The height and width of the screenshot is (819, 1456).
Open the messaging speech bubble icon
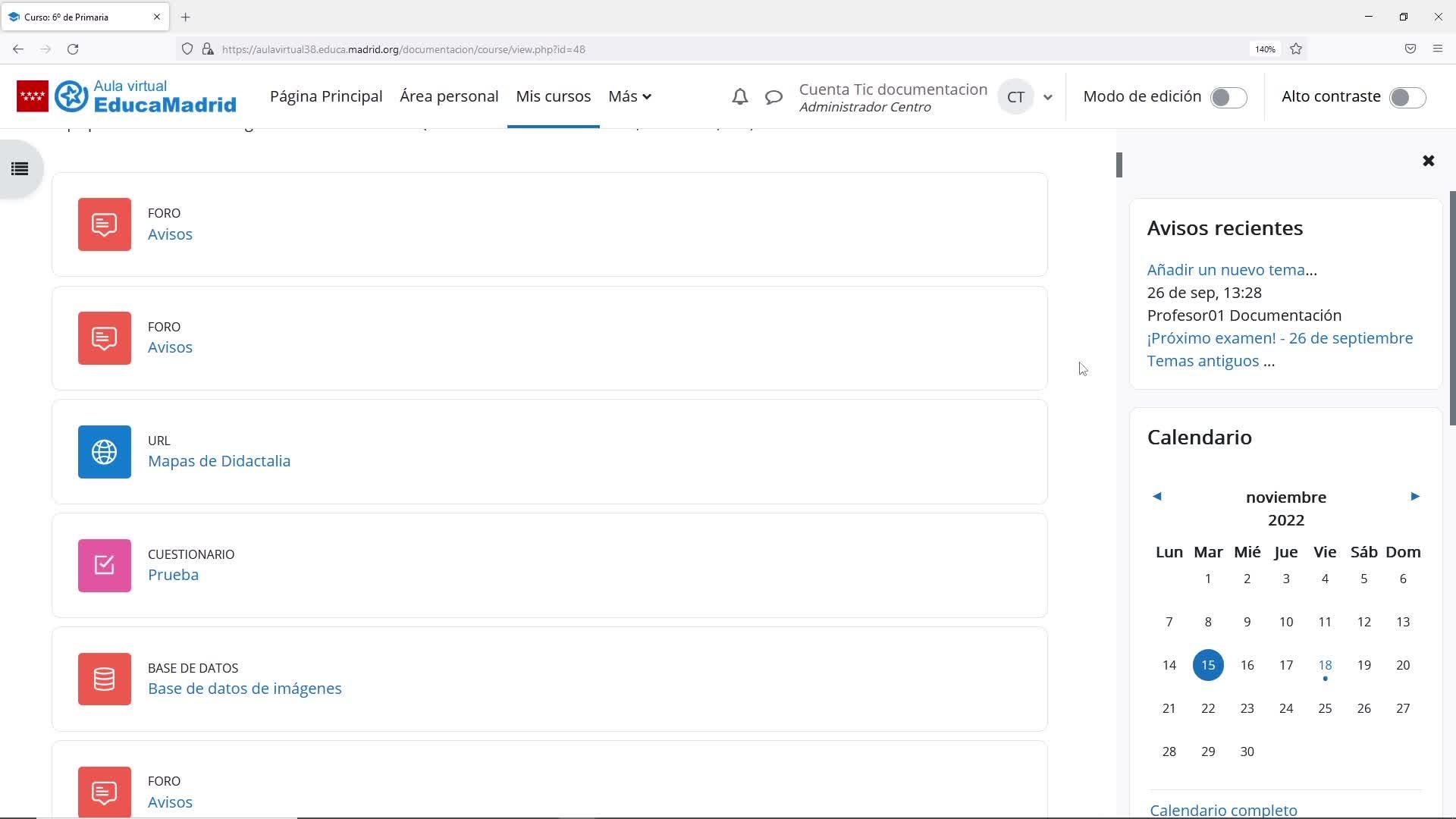point(773,97)
